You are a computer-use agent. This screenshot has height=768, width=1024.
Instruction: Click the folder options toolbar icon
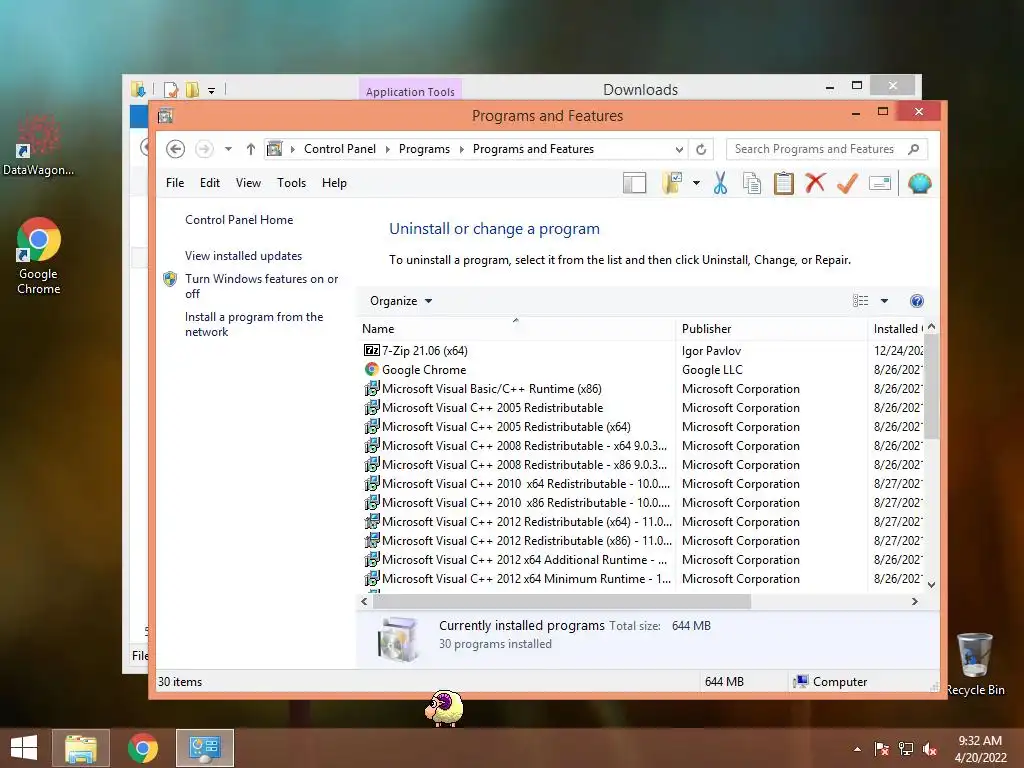[x=672, y=184]
